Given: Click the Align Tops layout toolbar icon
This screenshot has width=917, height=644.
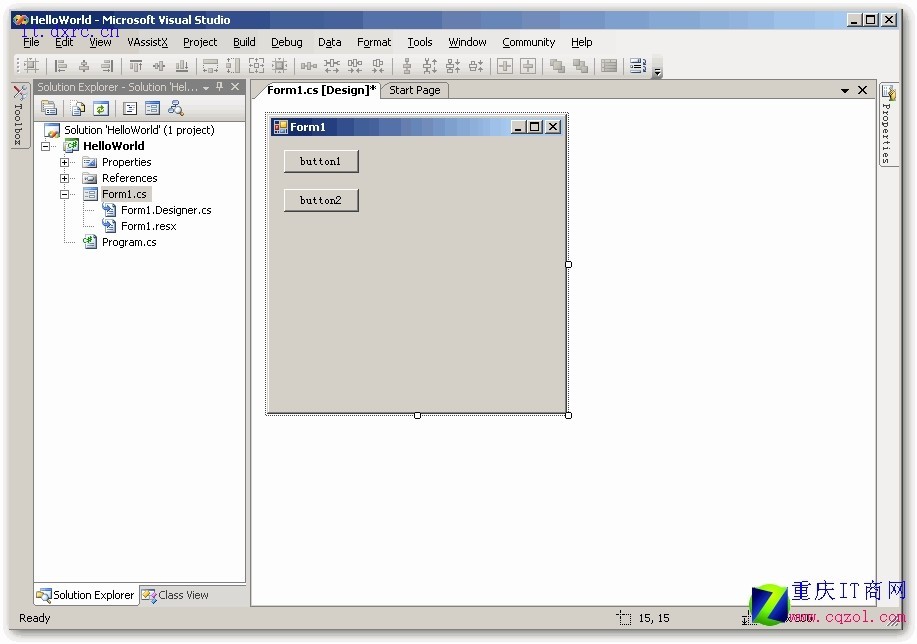Looking at the screenshot, I should [135, 66].
